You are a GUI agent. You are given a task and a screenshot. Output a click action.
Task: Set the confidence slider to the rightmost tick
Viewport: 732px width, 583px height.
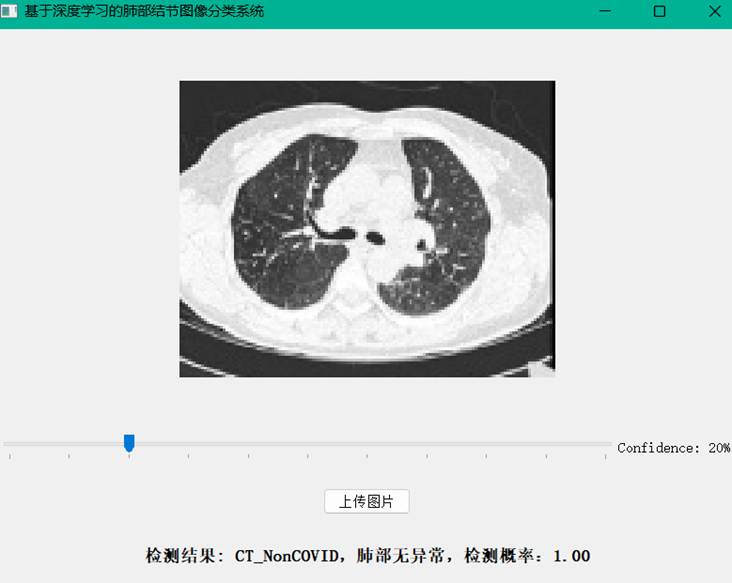pyautogui.click(x=605, y=456)
